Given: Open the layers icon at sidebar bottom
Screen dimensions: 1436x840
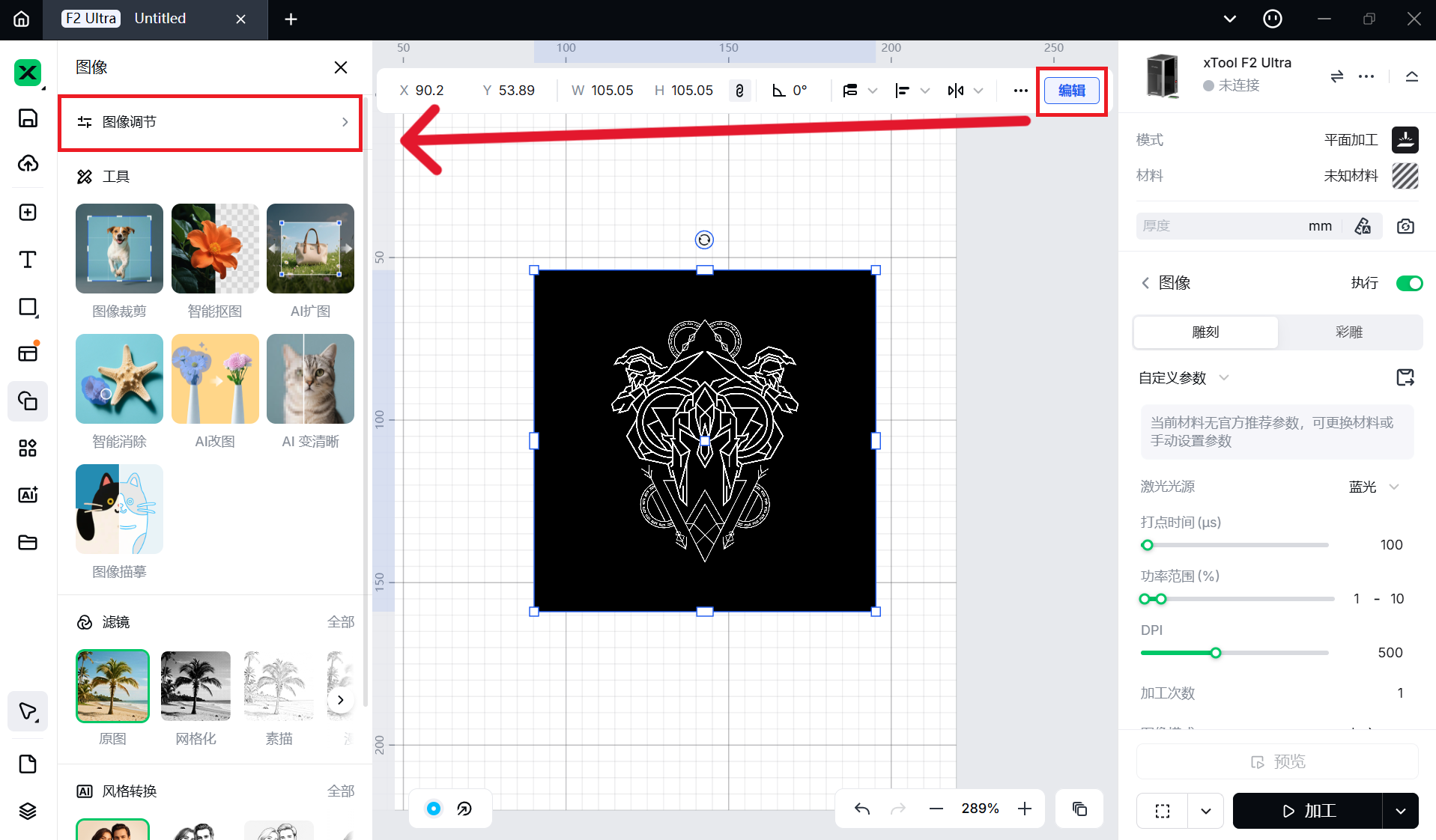Looking at the screenshot, I should 28,811.
